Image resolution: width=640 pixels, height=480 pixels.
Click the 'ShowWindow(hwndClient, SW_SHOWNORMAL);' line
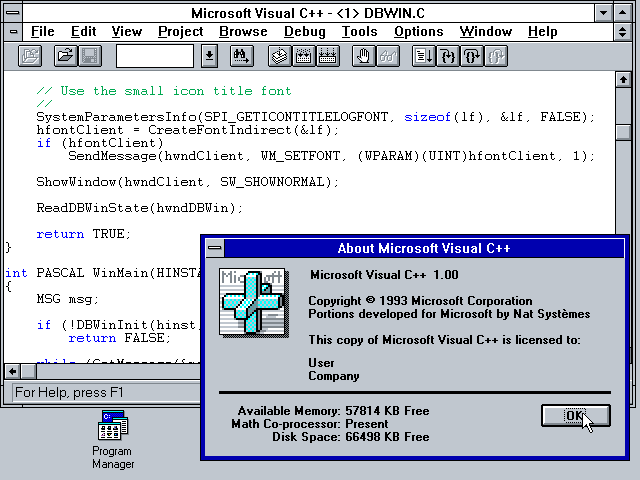tap(187, 182)
